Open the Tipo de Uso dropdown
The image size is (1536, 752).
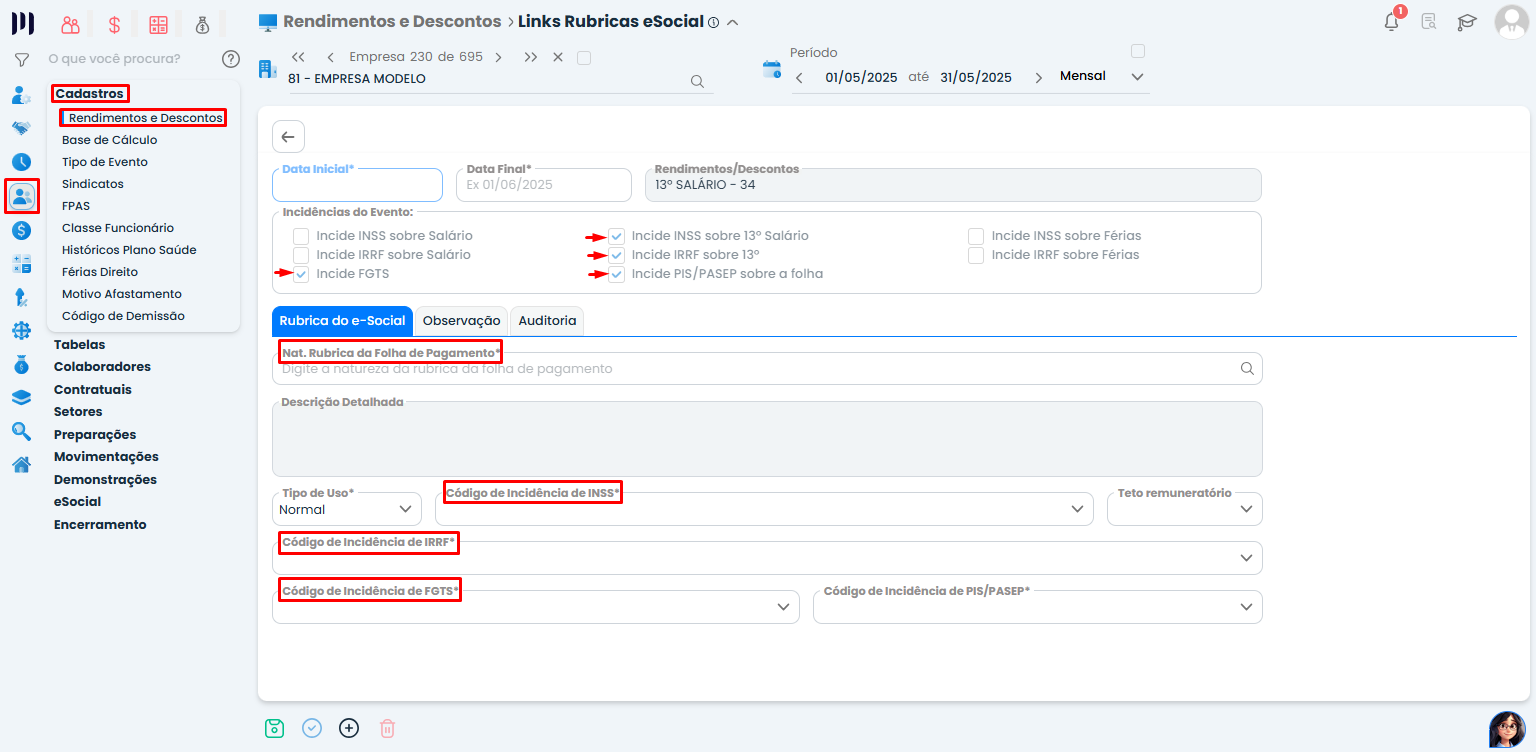[346, 509]
